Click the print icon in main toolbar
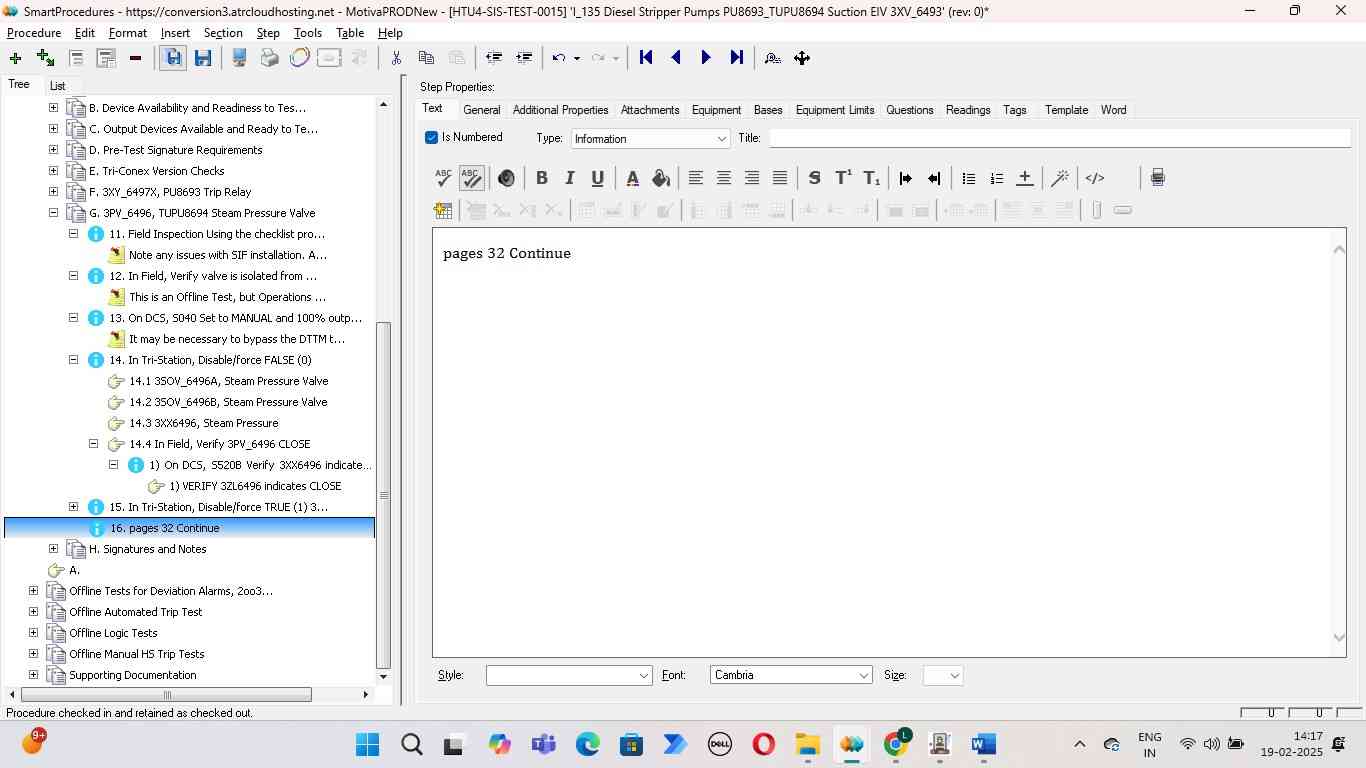 (x=269, y=58)
